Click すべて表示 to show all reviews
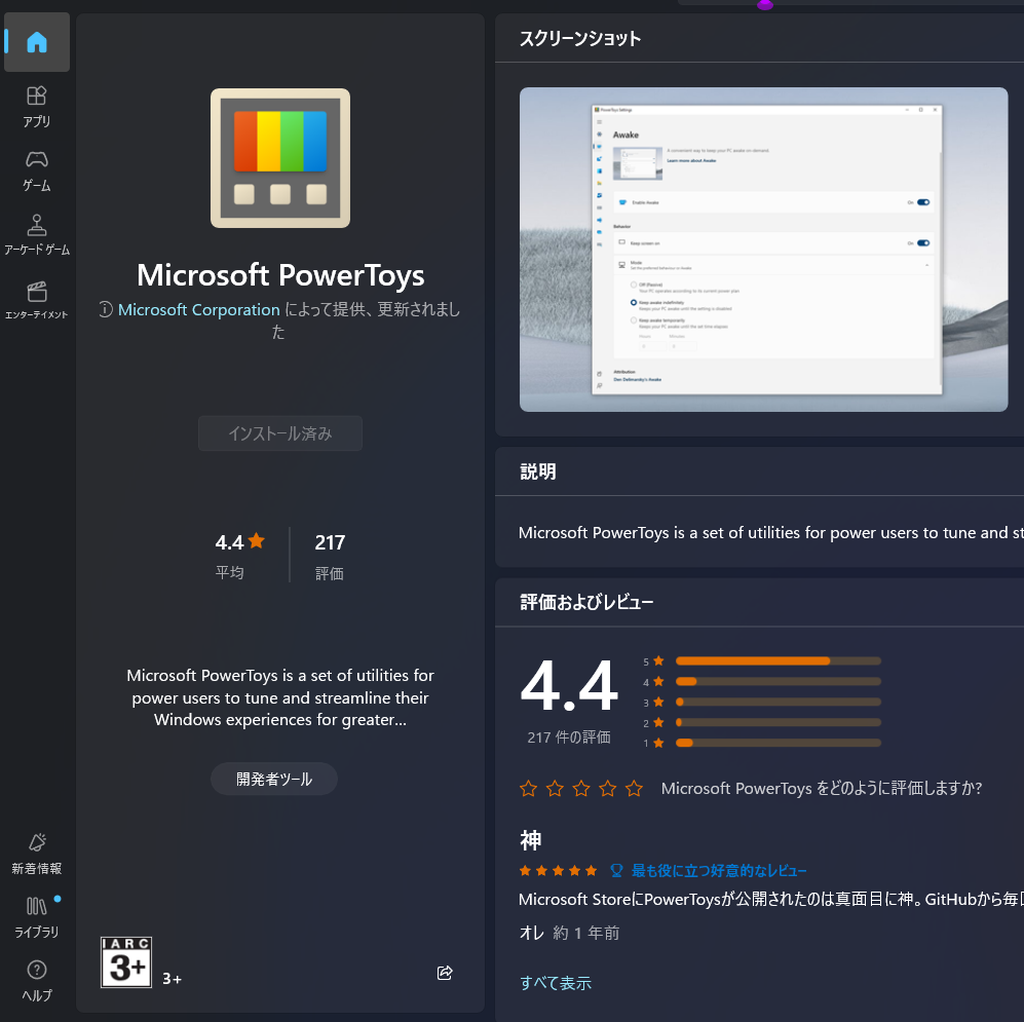 (x=555, y=982)
